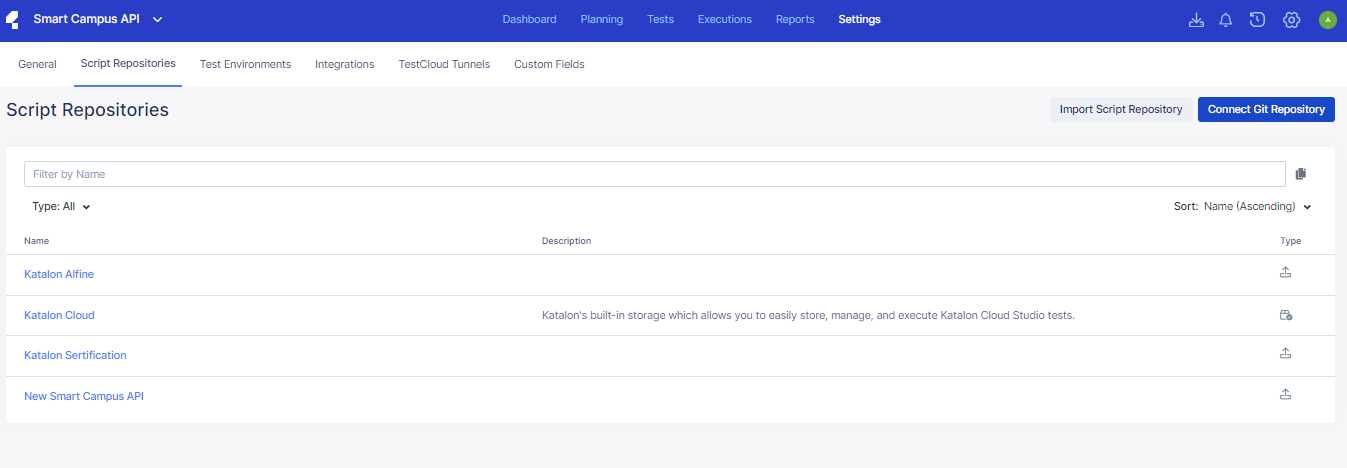The width and height of the screenshot is (1347, 468).
Task: Click the Katalon logo icon
Action: tap(13, 20)
